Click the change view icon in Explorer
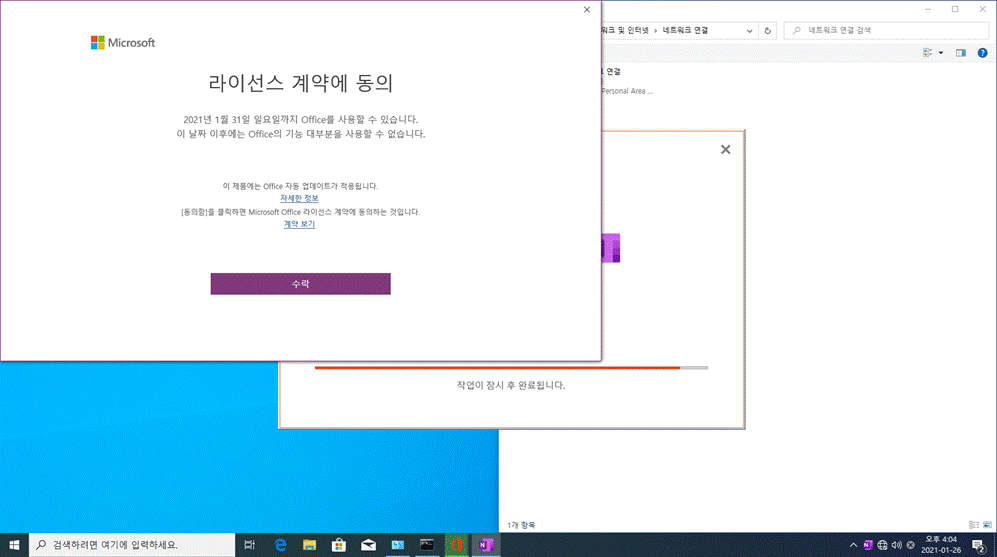 (x=928, y=53)
